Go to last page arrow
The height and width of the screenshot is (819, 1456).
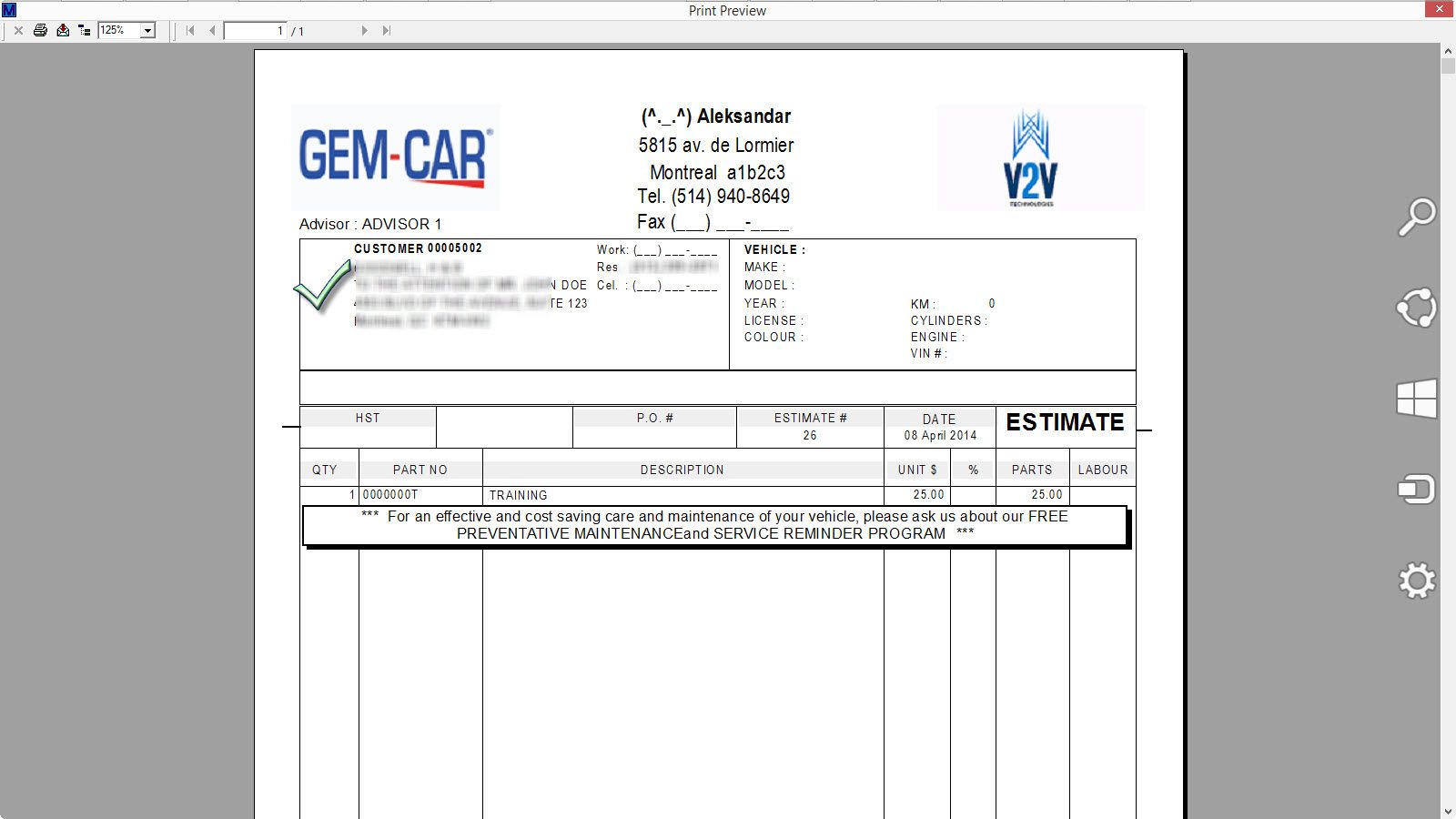[x=386, y=30]
